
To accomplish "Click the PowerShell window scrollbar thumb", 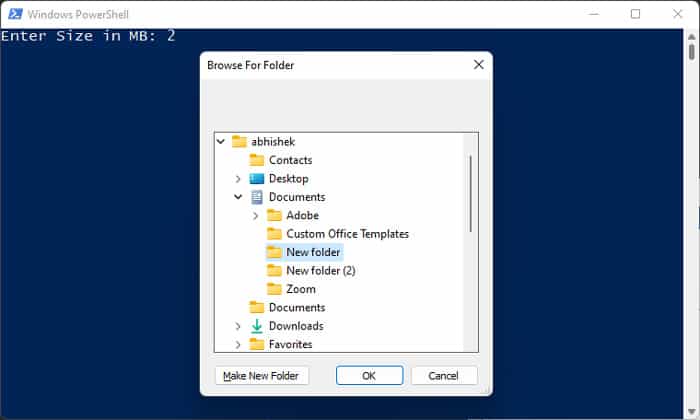I will pyautogui.click(x=692, y=51).
